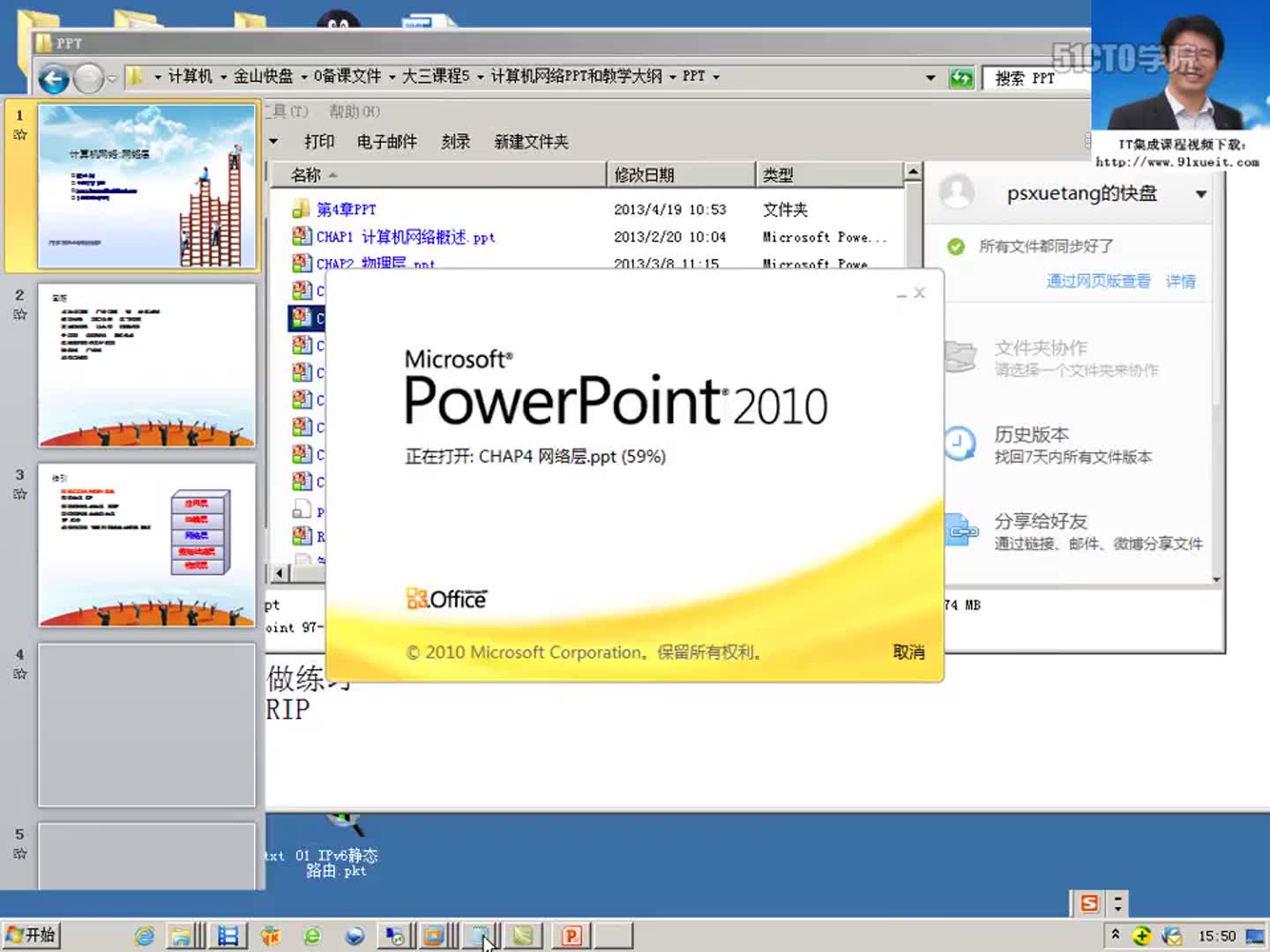
Task: Sort files by the 修改日期 column header
Action: 682,175
